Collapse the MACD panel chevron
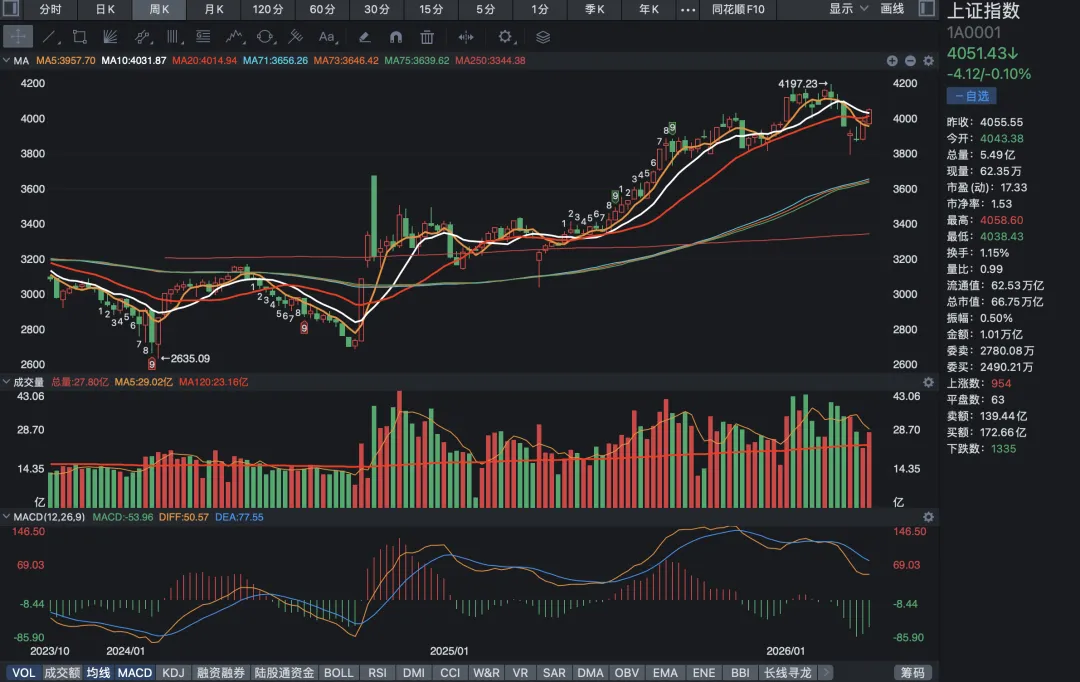Screen dimensions: 1080x682 [6, 517]
